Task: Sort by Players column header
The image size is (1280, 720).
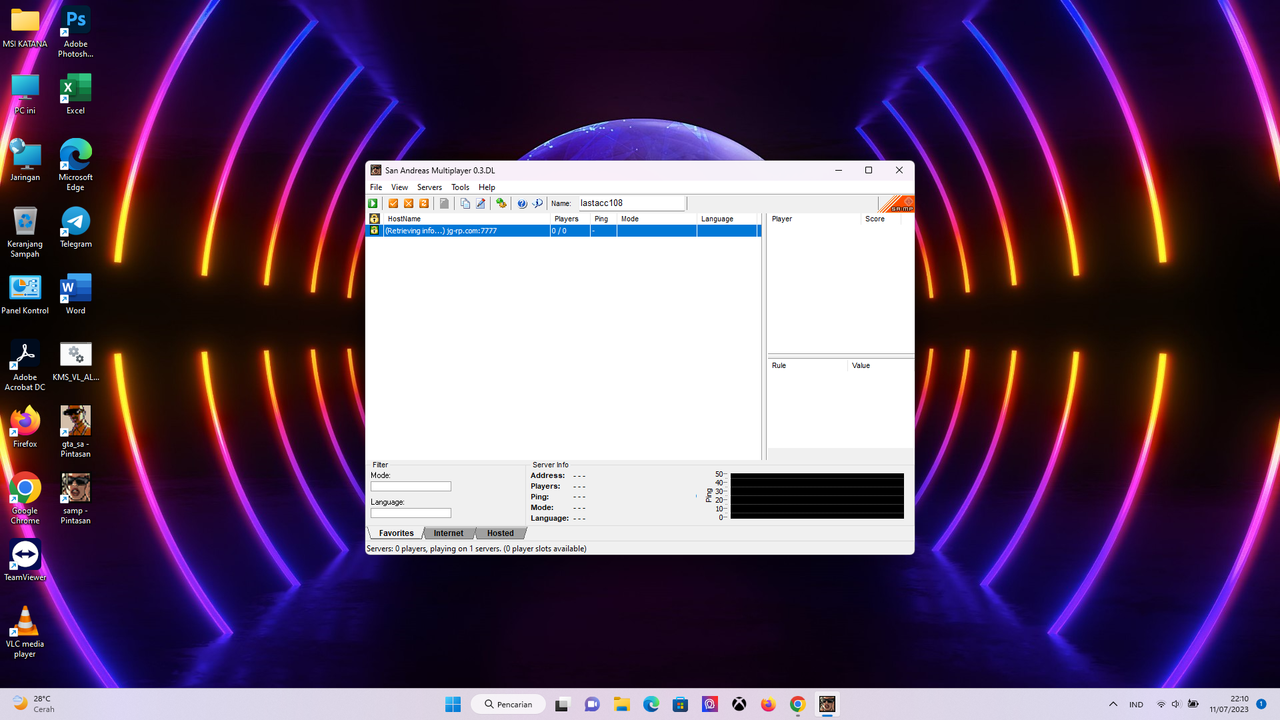Action: click(570, 218)
